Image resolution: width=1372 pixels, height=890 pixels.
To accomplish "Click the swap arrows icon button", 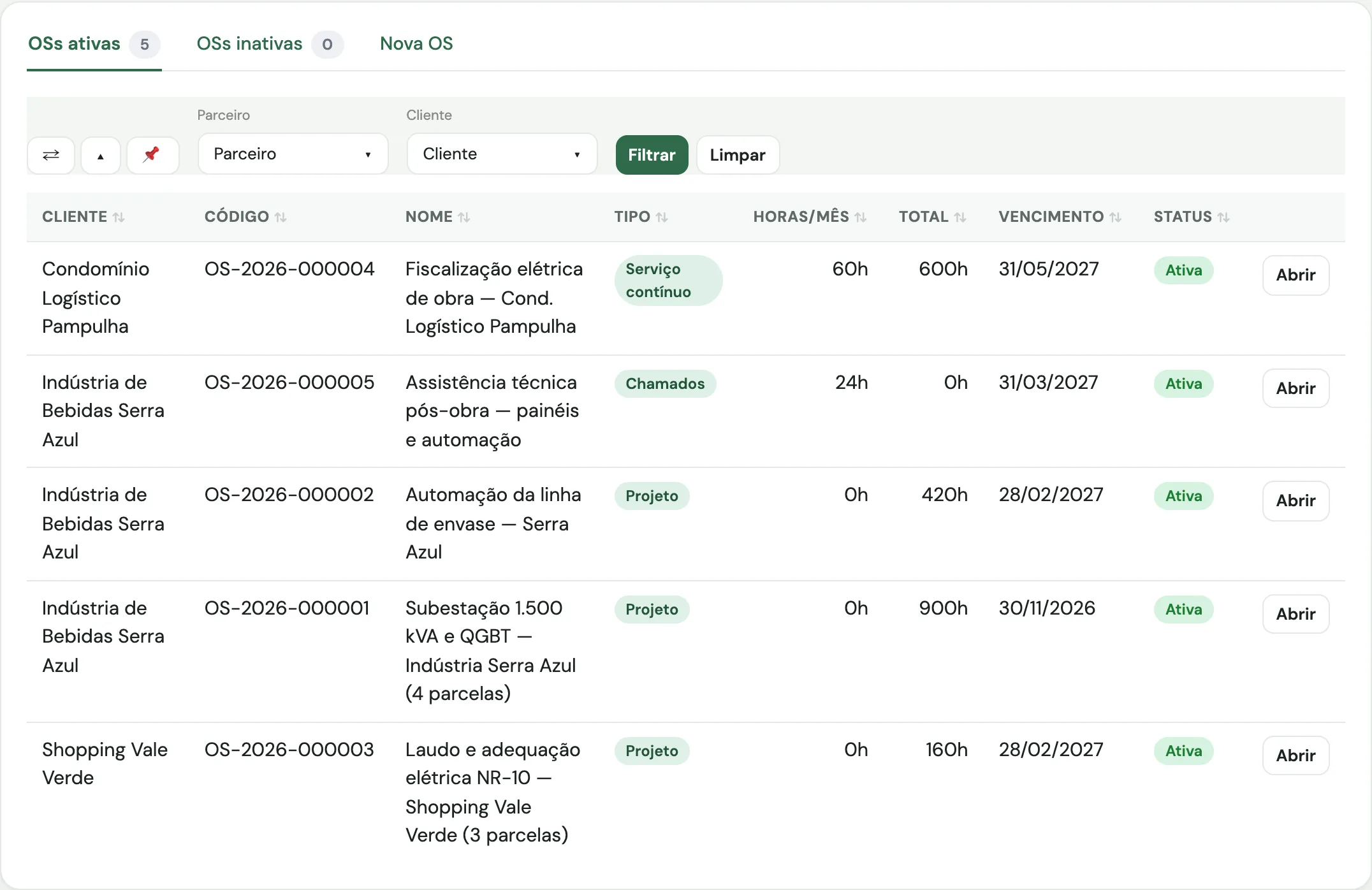I will click(51, 155).
